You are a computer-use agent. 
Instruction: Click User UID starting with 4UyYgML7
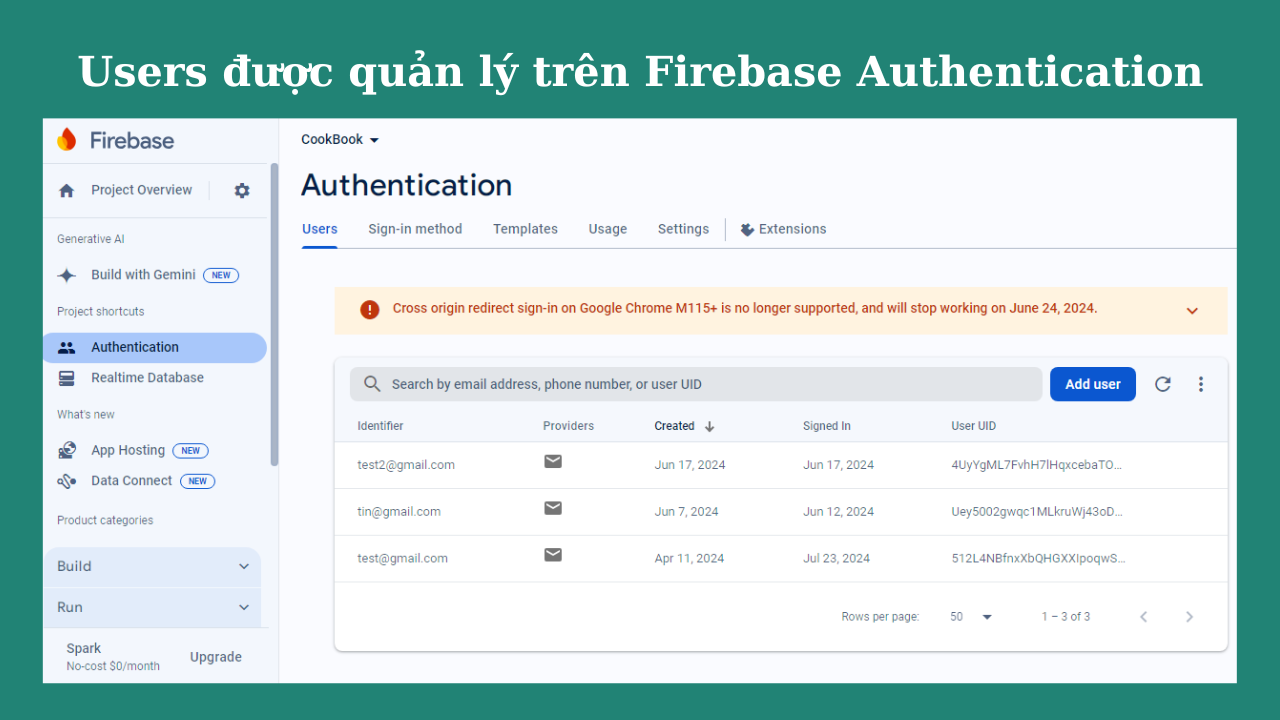pos(1037,465)
